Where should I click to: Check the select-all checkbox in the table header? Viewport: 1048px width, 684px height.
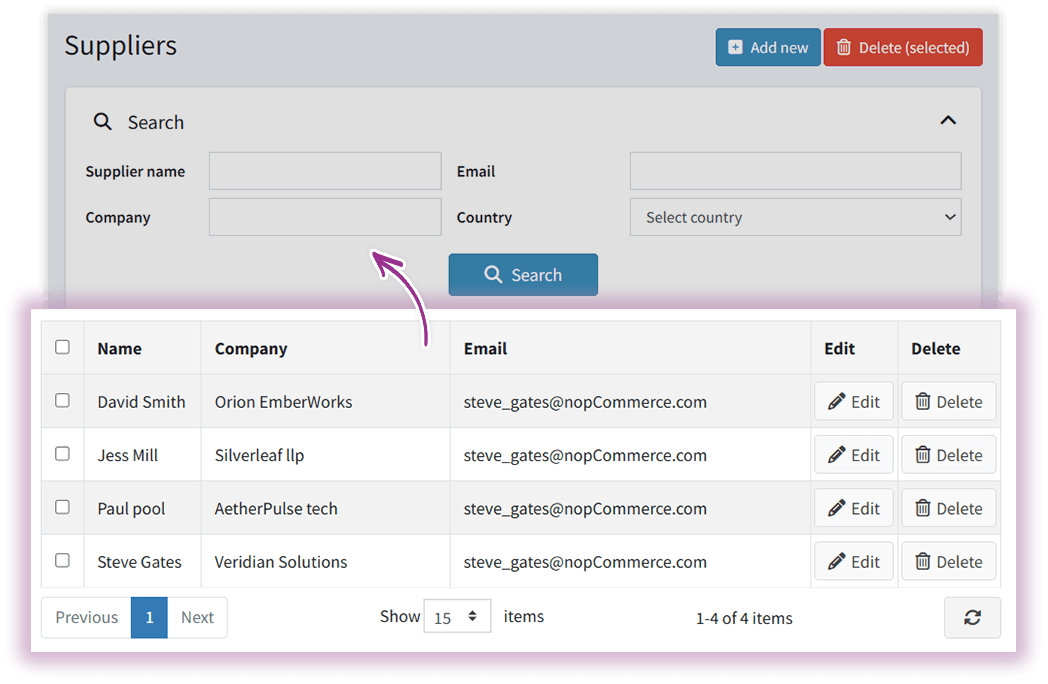coord(62,347)
